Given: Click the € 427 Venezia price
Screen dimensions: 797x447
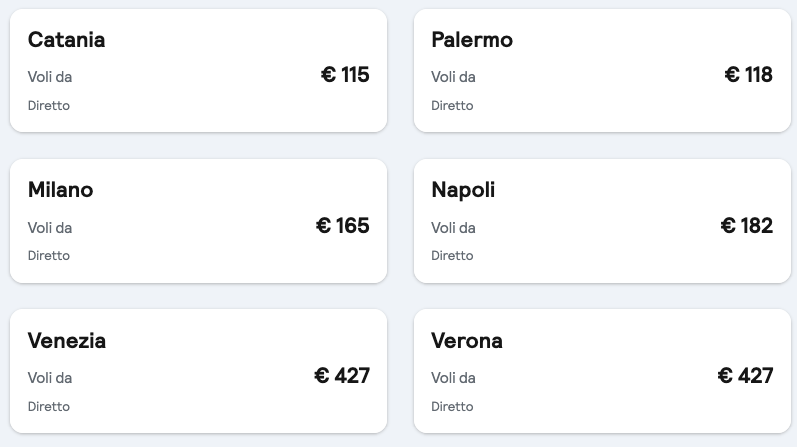Looking at the screenshot, I should [342, 376].
